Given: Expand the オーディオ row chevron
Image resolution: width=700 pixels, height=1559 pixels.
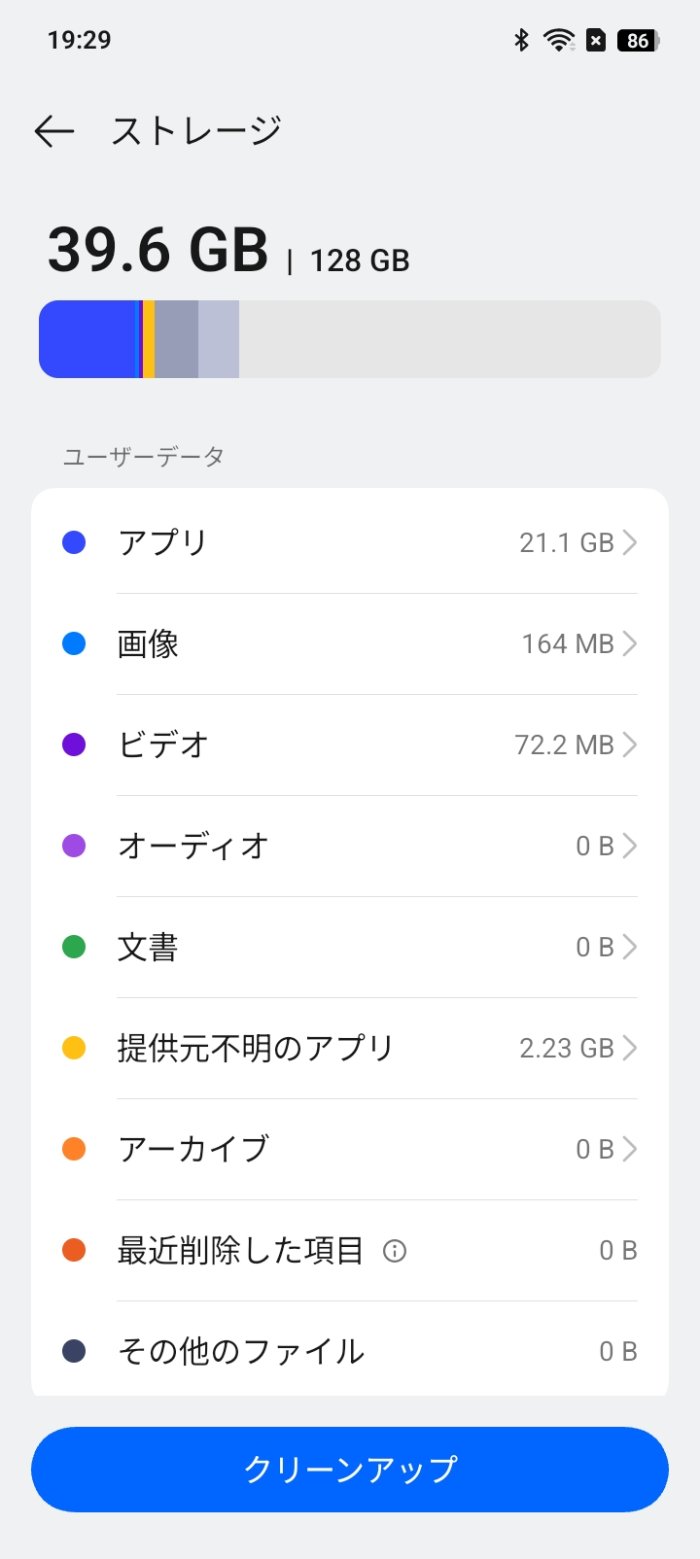Looking at the screenshot, I should coord(631,845).
